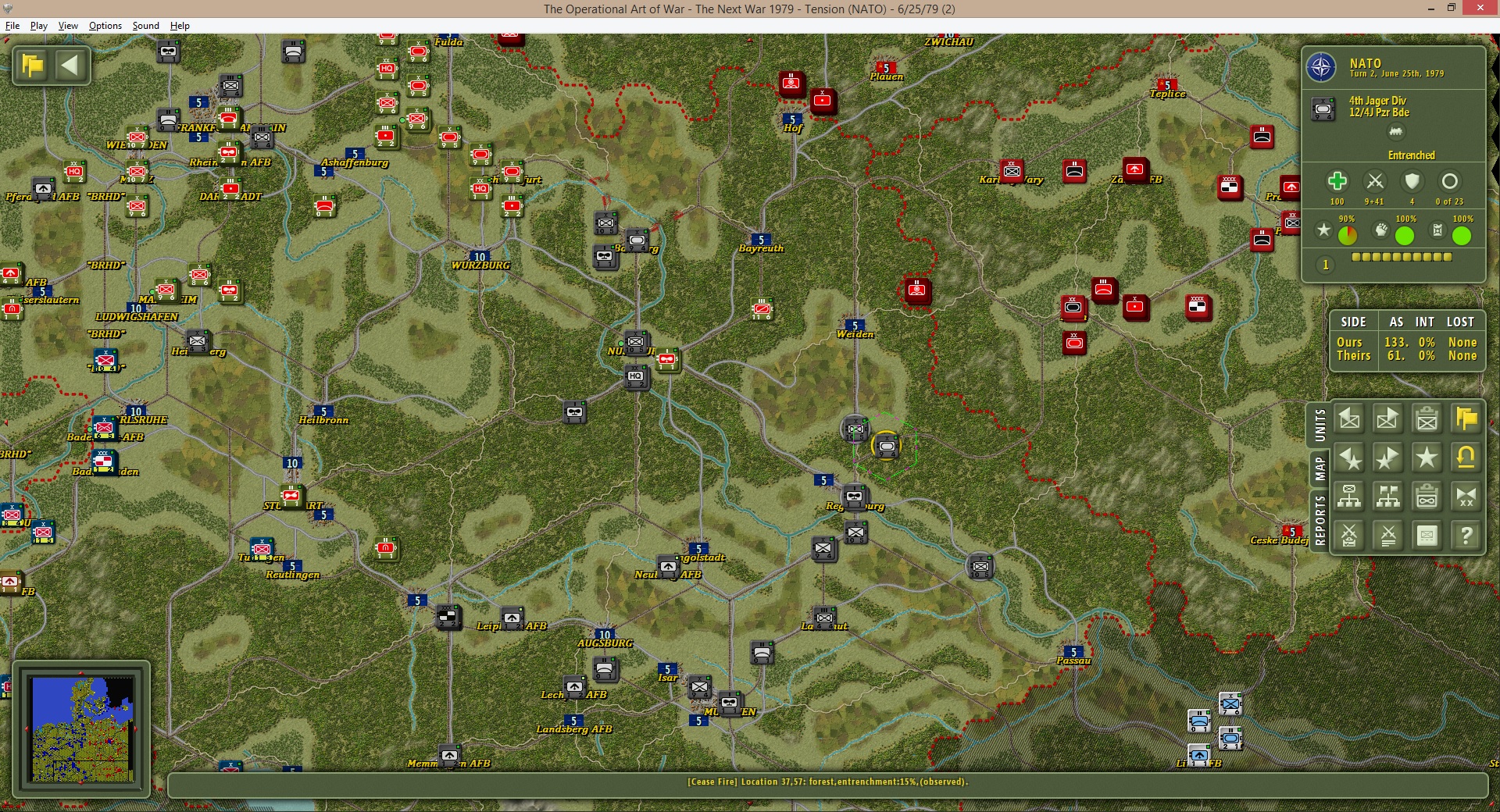1500x812 pixels.
Task: Go to previous formation (left arrow star)
Action: pos(1349,458)
